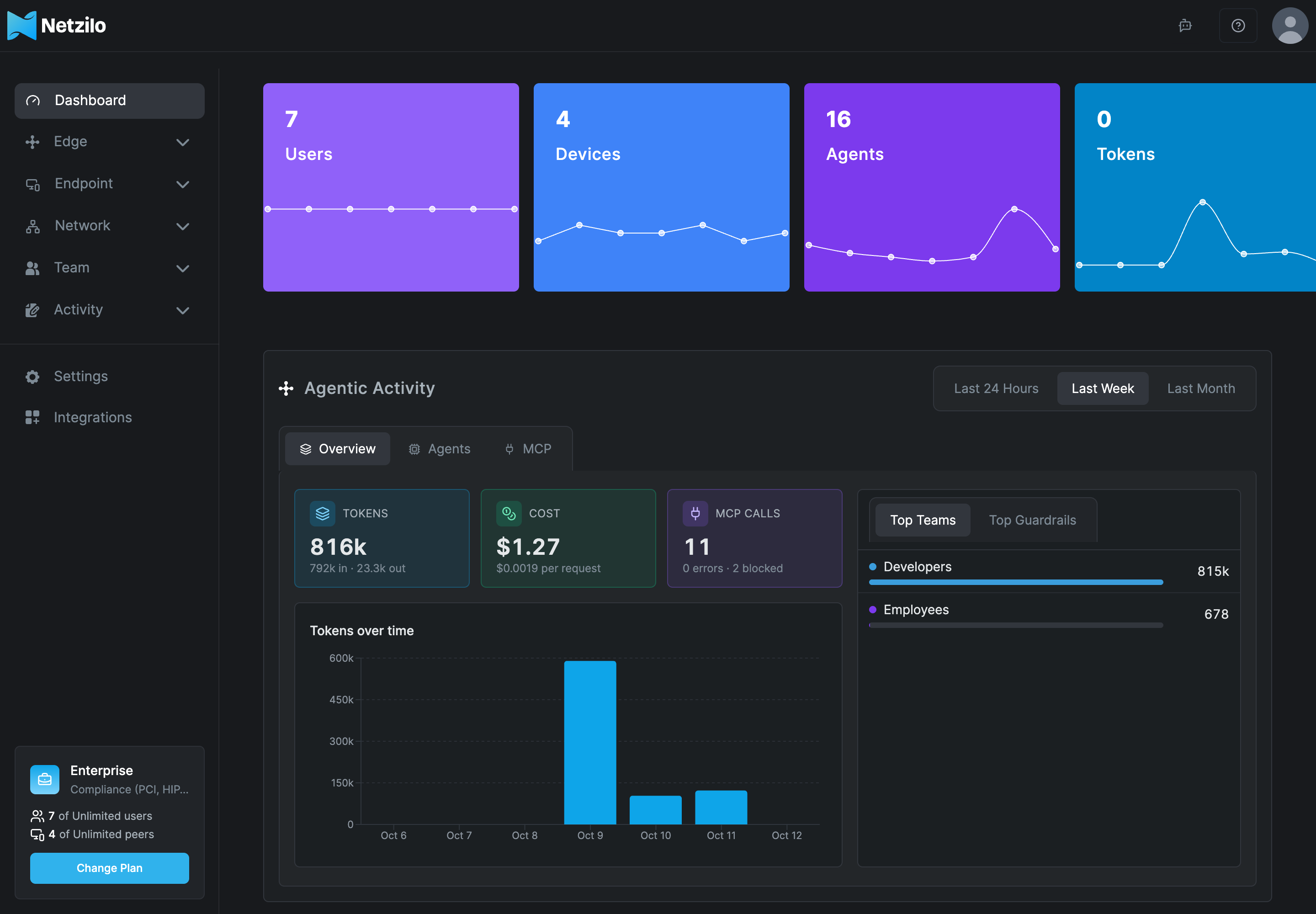
Task: Click the Settings gear icon
Action: pyautogui.click(x=32, y=376)
